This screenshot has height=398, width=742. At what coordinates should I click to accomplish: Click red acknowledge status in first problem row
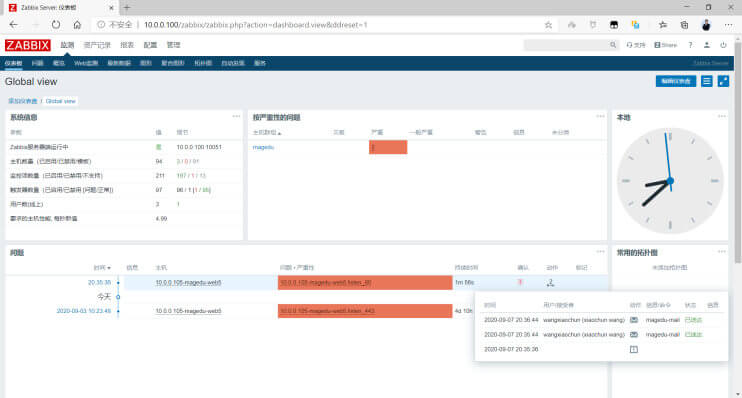520,283
